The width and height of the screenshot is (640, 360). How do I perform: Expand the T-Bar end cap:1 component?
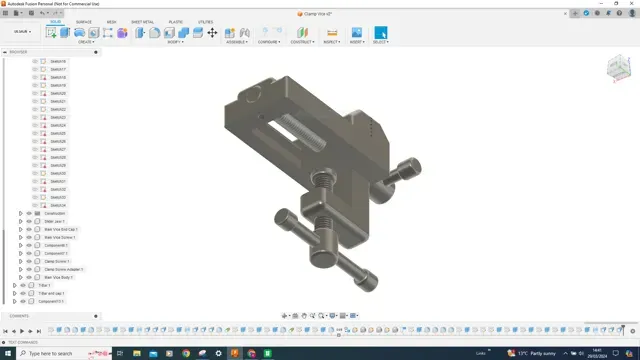coord(14,293)
